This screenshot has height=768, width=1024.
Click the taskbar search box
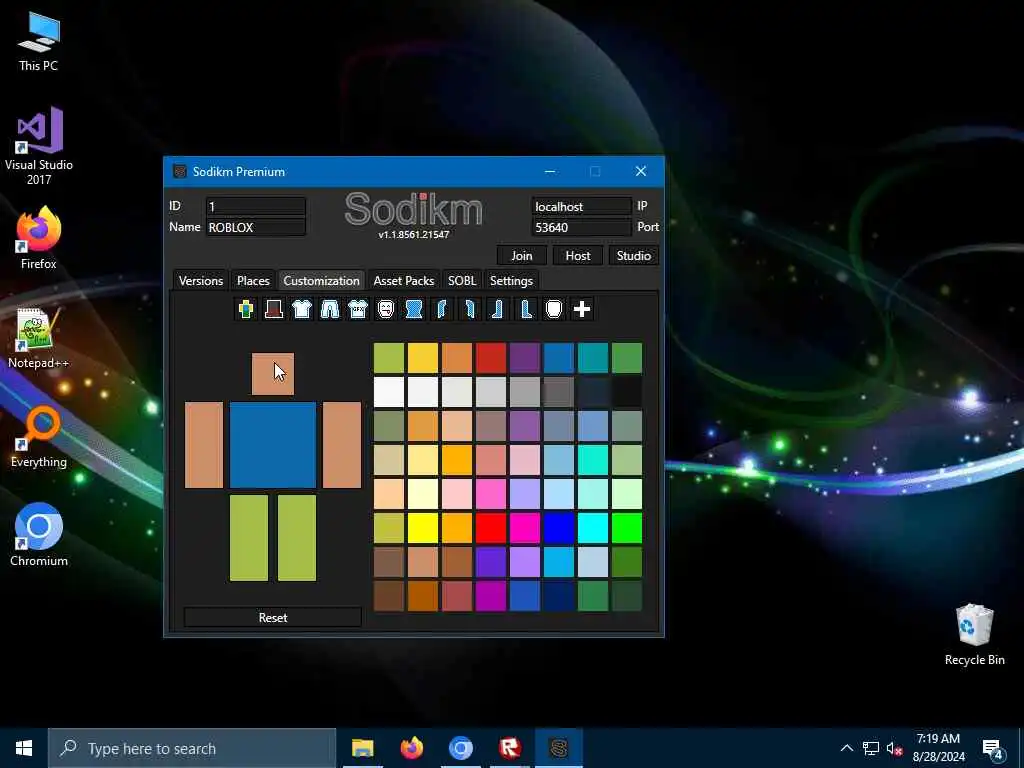click(x=192, y=748)
